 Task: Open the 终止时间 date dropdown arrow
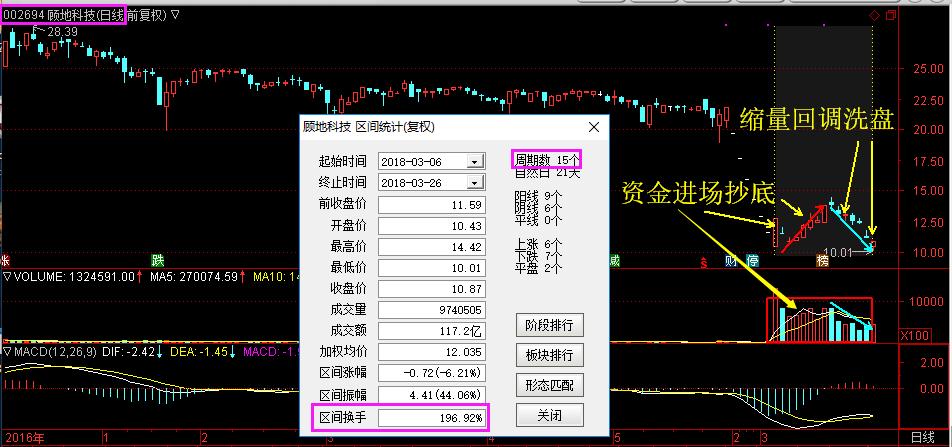pos(475,183)
